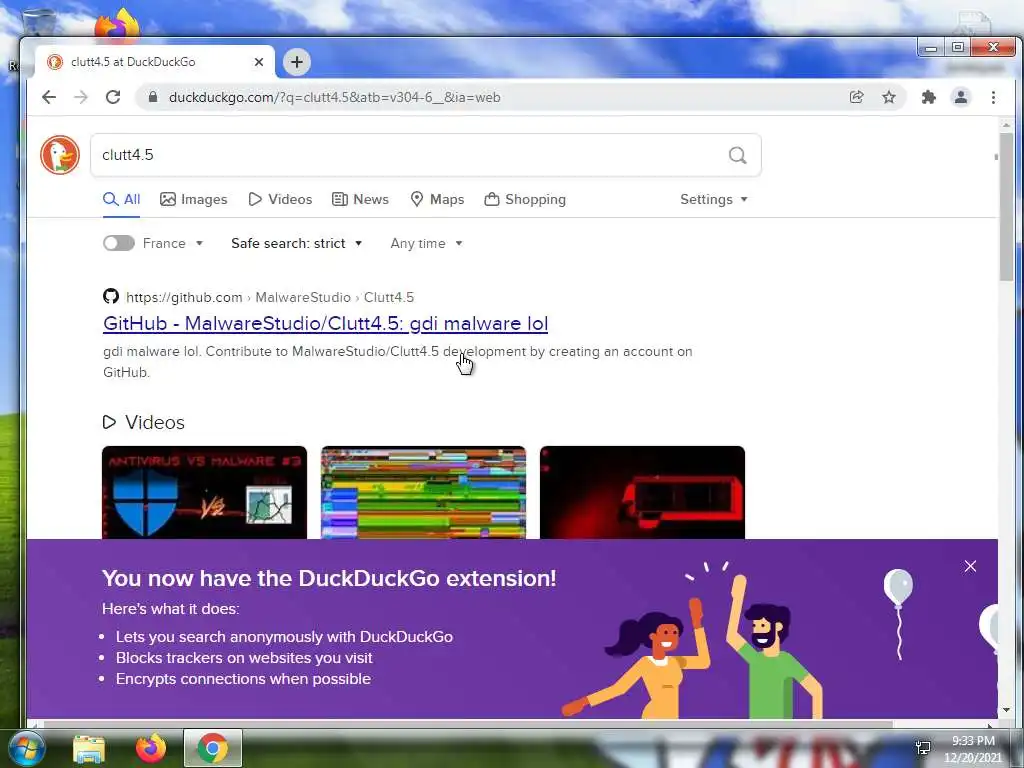The width and height of the screenshot is (1024, 768).
Task: Click the share page icon in address bar
Action: click(856, 97)
